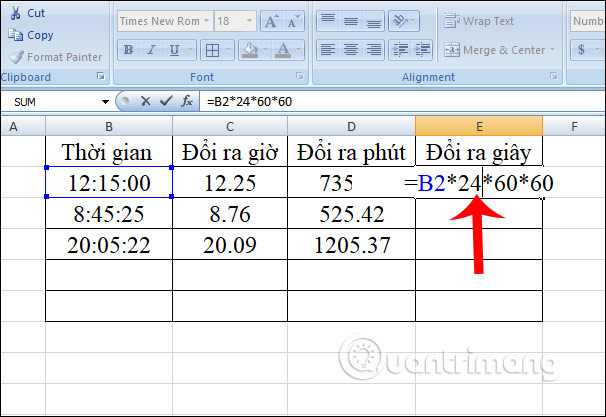Open the Orientation text rotation button
The image size is (606, 417).
(x=403, y=21)
